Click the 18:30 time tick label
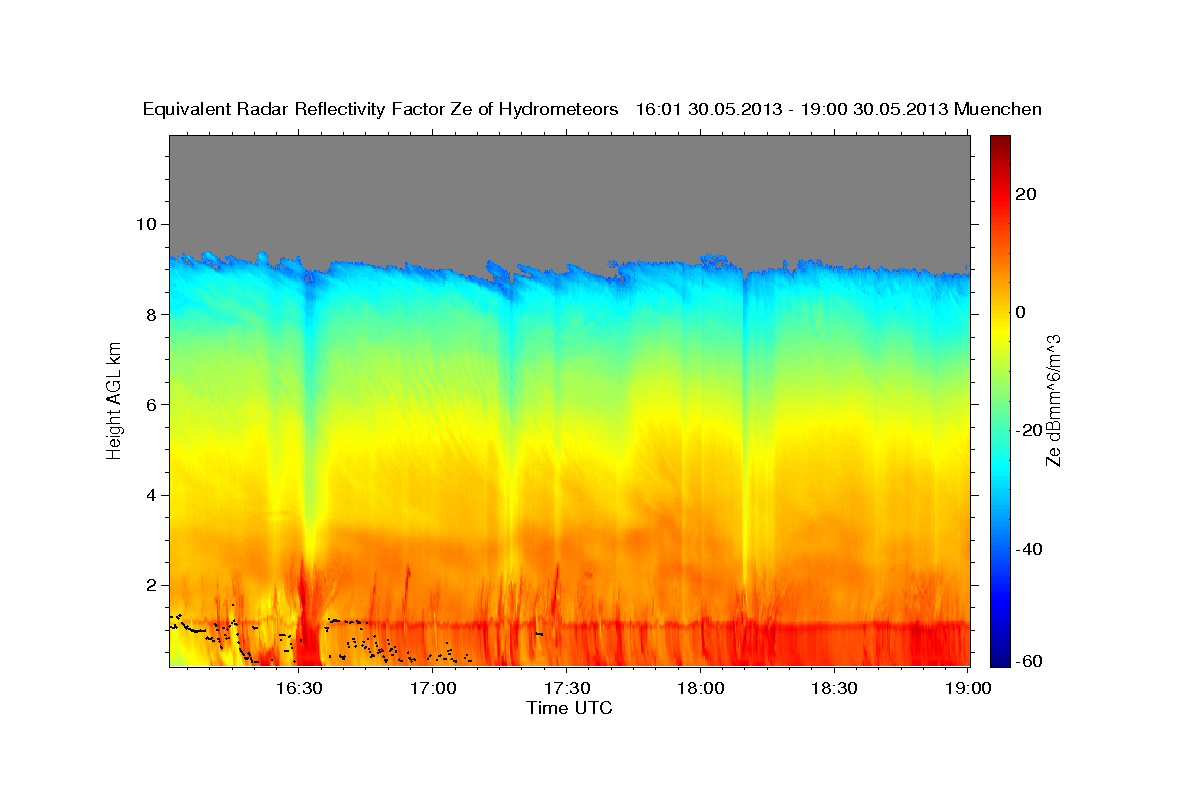1200x800 pixels. (x=835, y=688)
